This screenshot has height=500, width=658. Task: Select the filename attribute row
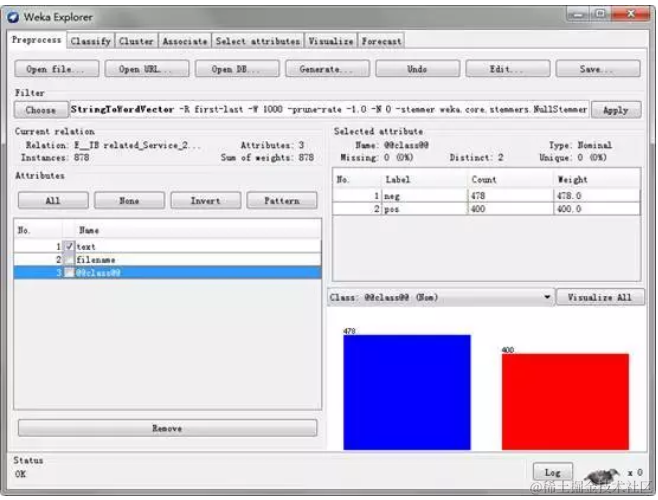(168, 260)
